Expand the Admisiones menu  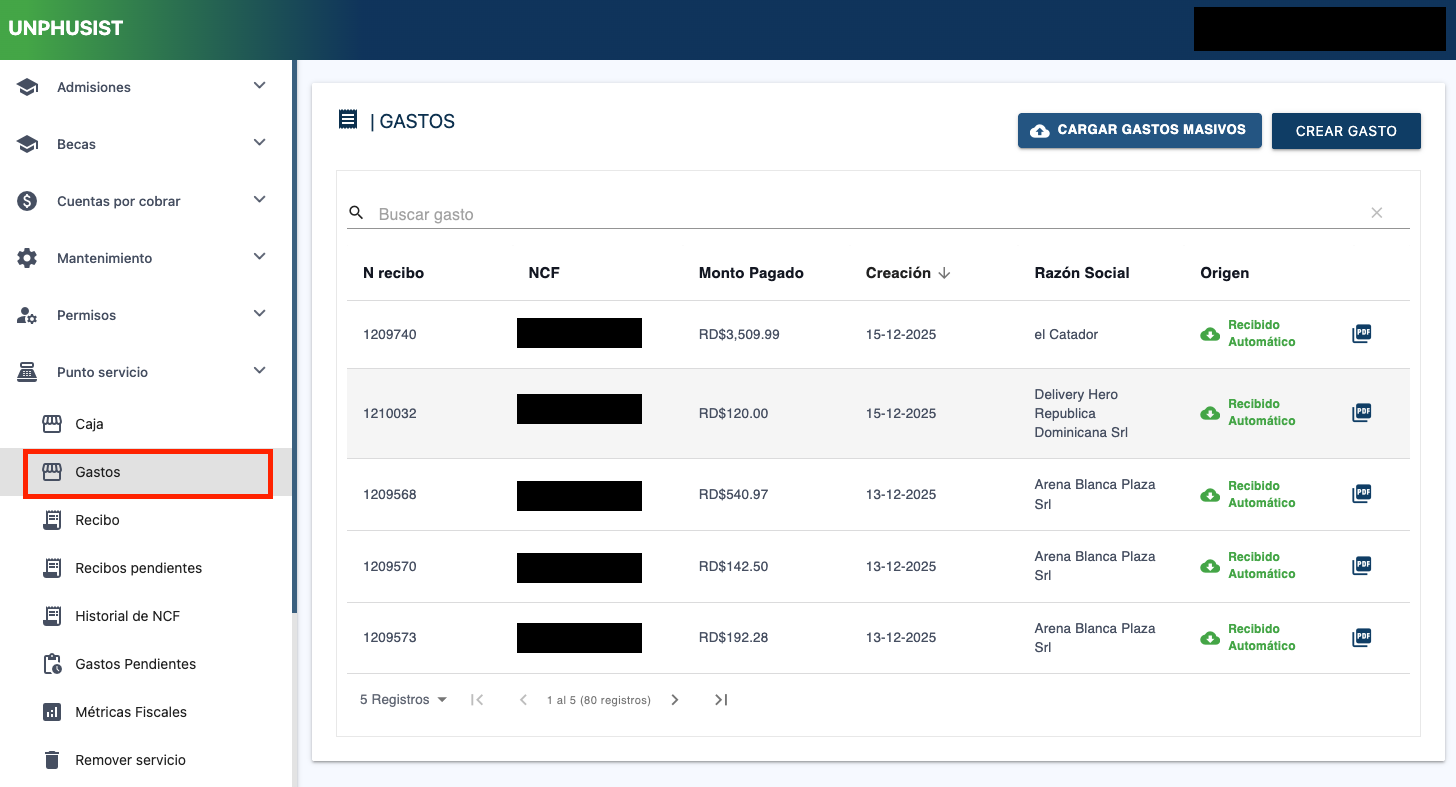[259, 87]
